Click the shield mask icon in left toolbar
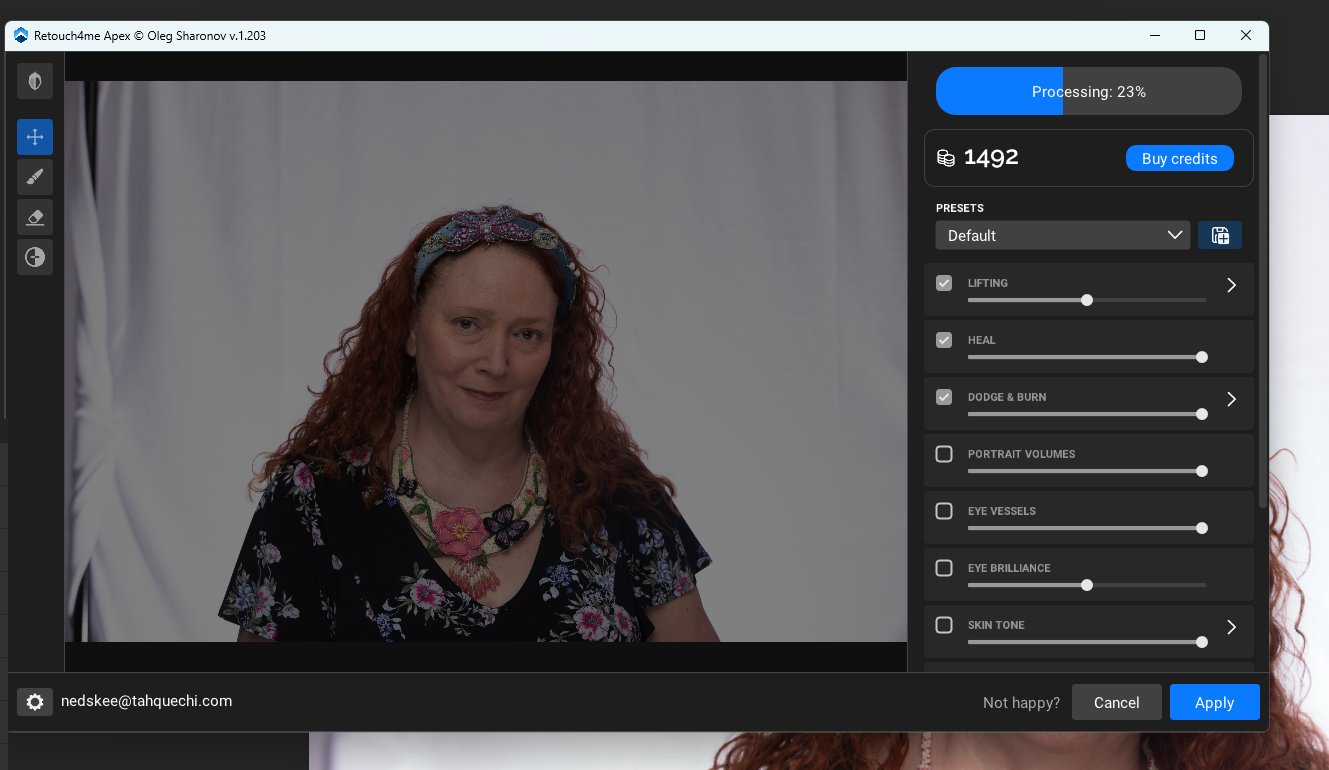Screen dimensions: 1329x770 tap(35, 81)
